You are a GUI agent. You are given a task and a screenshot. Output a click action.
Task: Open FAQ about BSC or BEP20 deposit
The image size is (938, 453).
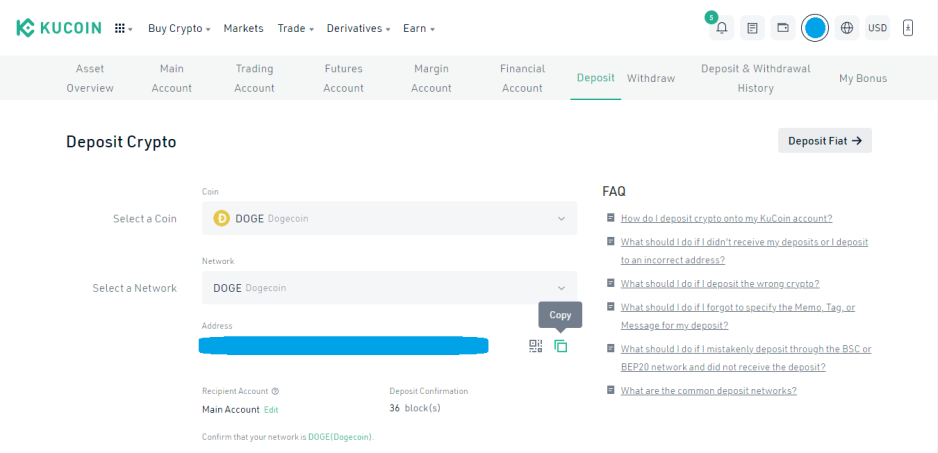[x=746, y=358]
